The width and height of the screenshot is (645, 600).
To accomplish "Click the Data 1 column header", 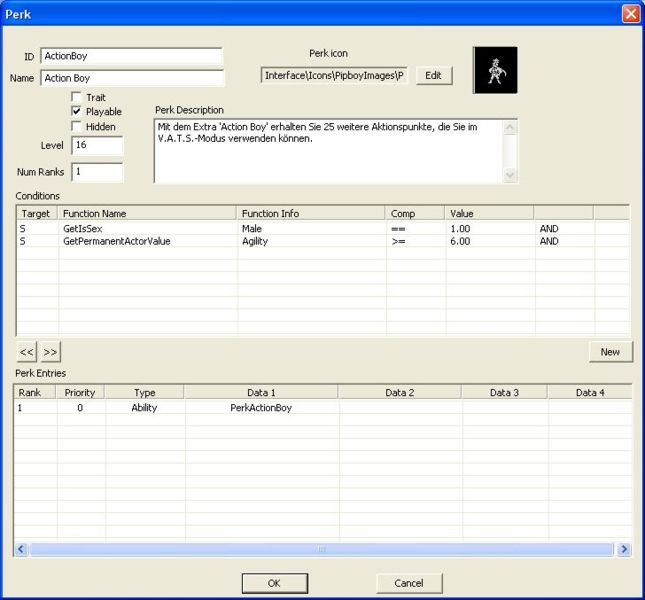I will click(x=261, y=393).
